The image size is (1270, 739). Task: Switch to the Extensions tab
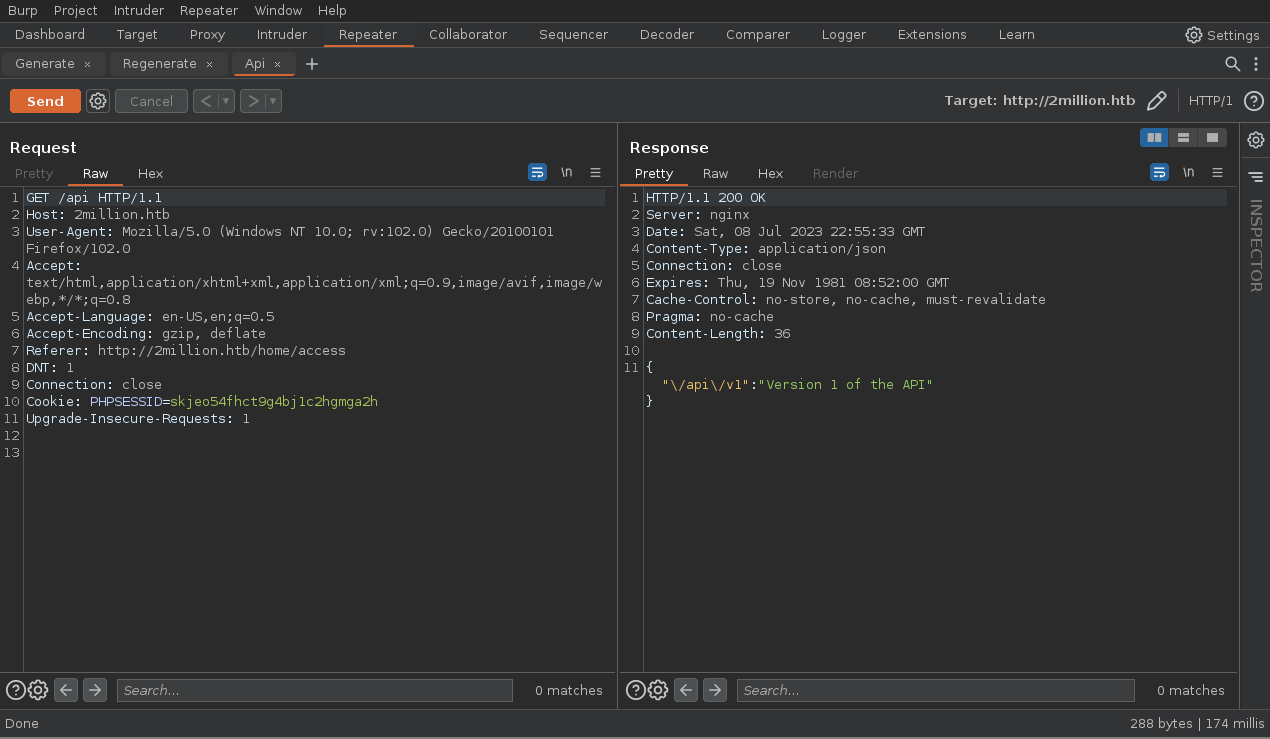pos(932,34)
